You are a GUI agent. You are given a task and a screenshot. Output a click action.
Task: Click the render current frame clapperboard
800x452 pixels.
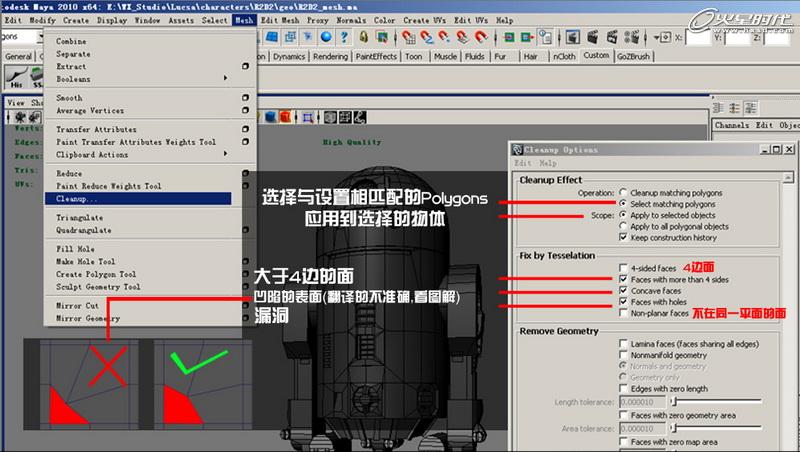(x=592, y=37)
